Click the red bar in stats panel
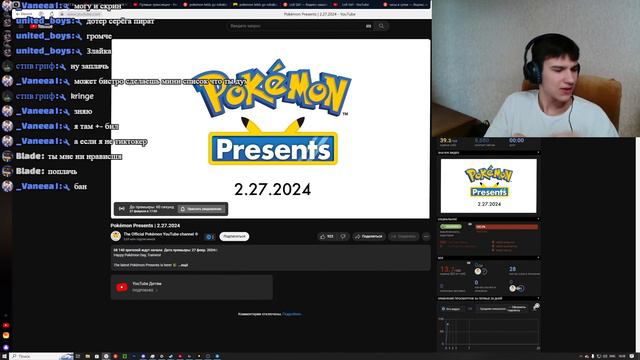This screenshot has height=360, width=640. 507,227
